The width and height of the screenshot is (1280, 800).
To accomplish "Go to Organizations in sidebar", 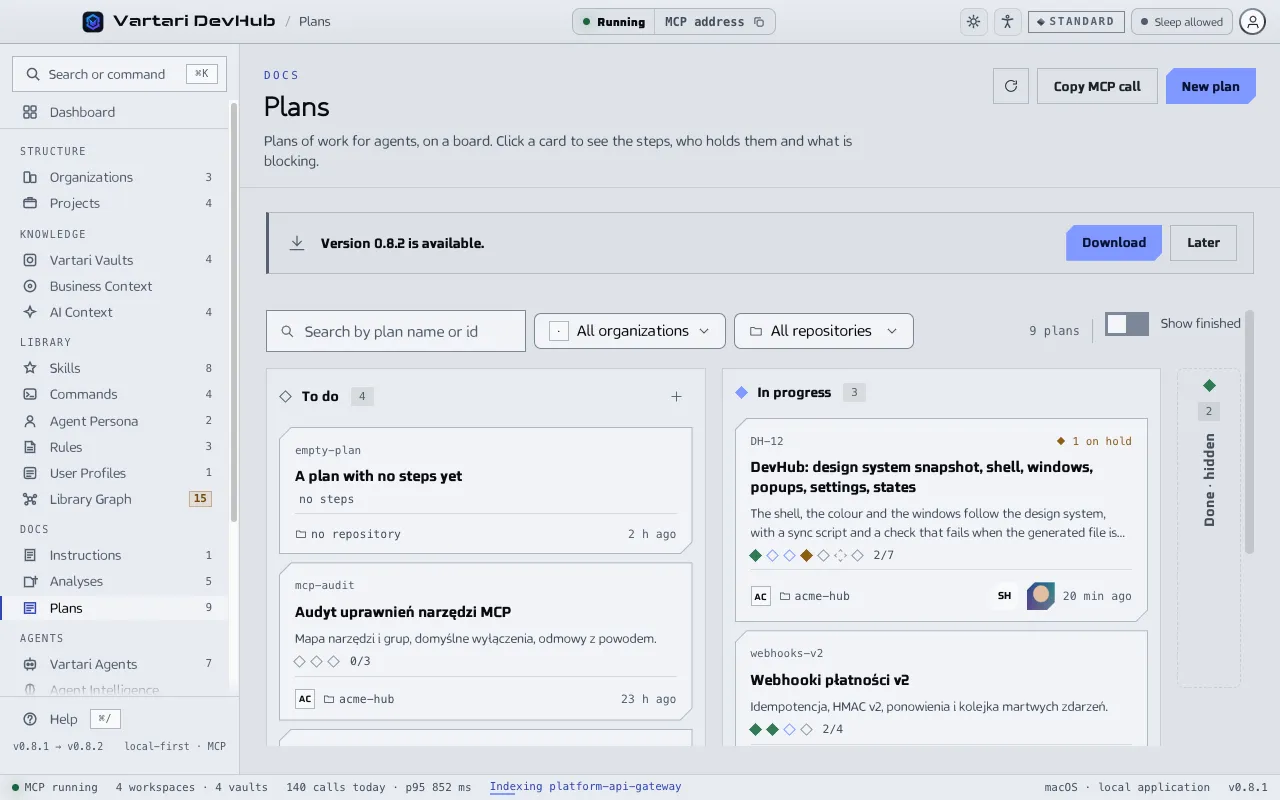I will tap(115, 177).
